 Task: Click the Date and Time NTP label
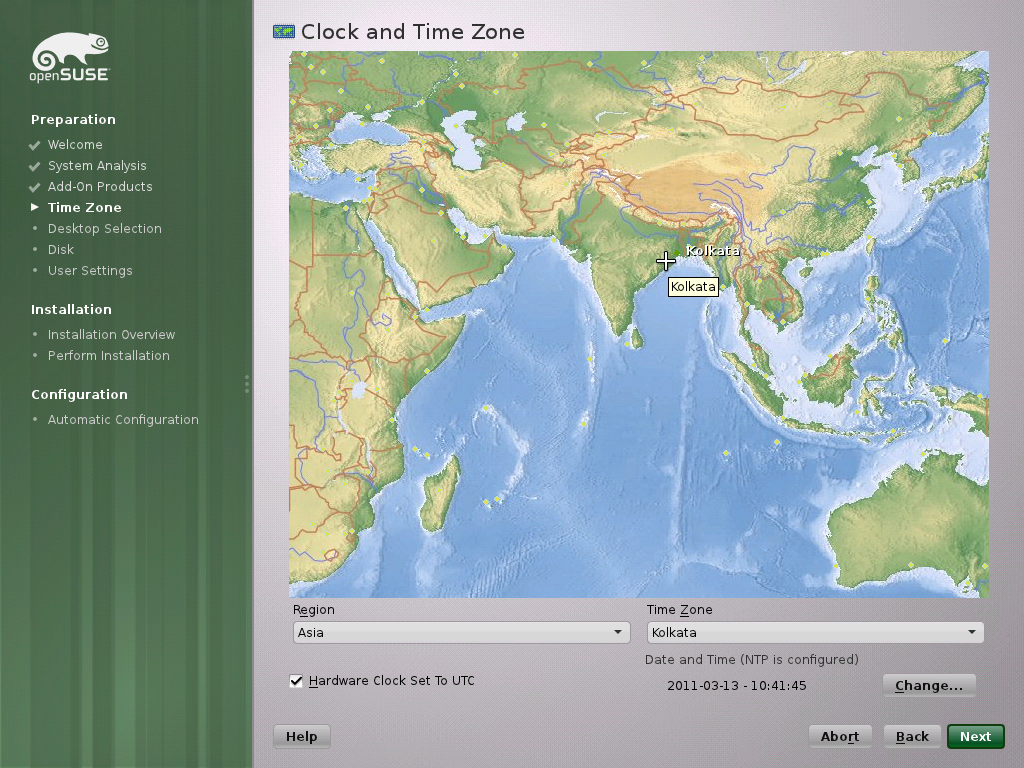(752, 660)
